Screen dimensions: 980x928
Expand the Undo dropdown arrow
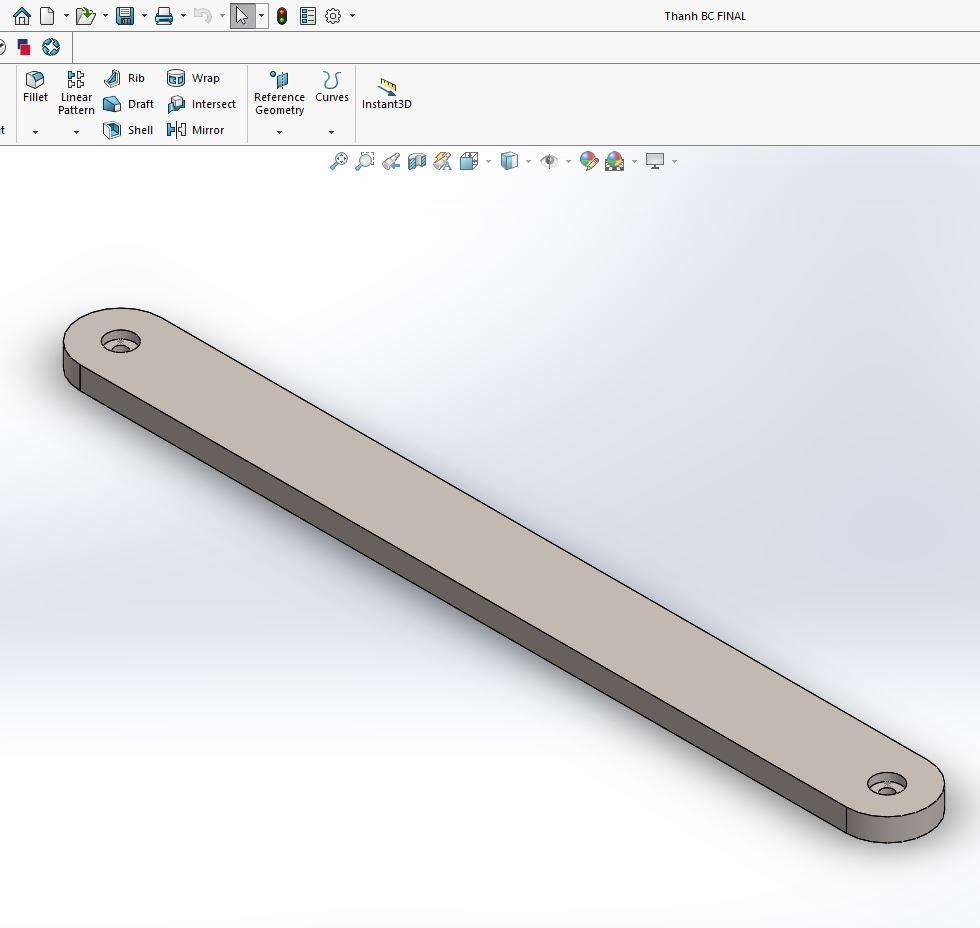[x=222, y=16]
